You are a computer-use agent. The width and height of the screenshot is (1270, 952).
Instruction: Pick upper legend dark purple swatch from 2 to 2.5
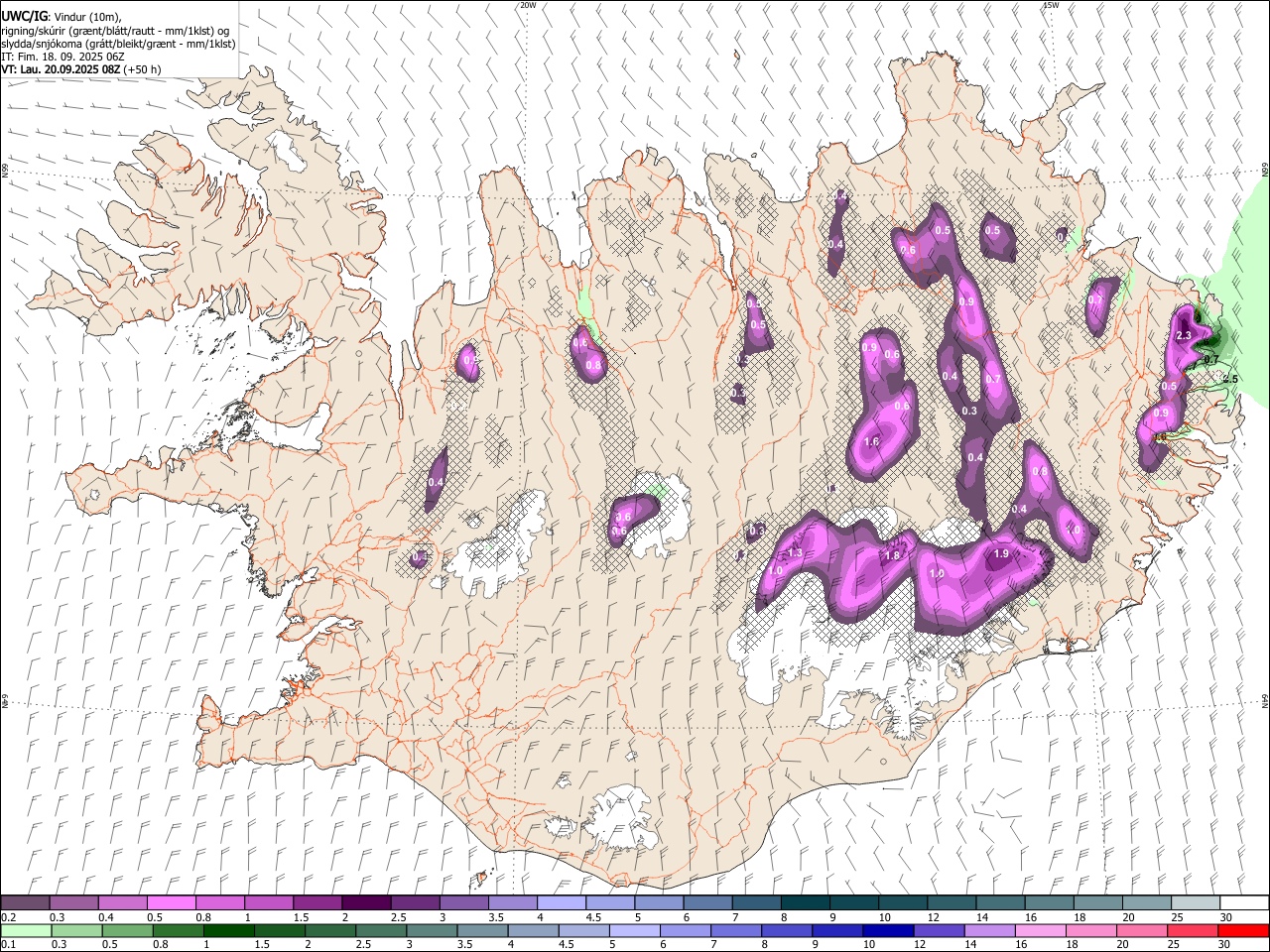coord(366,903)
